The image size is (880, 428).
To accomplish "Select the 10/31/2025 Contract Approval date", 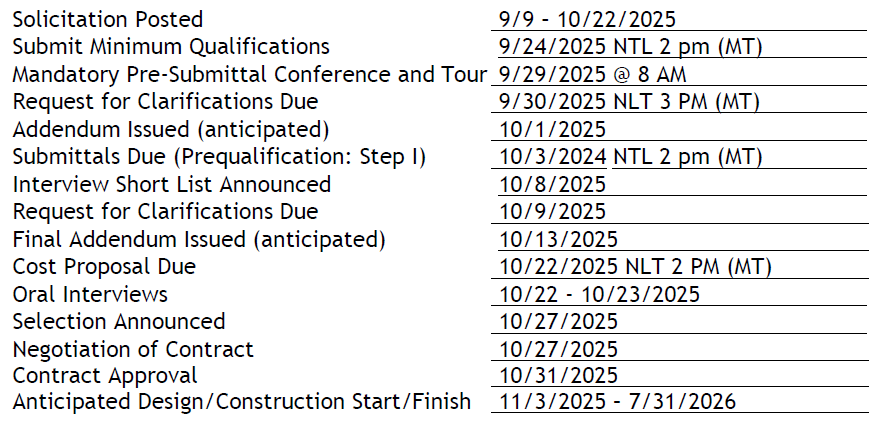I will (x=558, y=376).
